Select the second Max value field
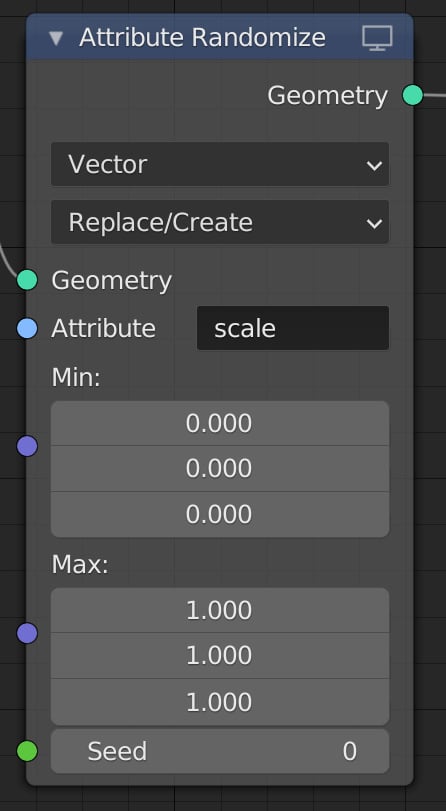446x811 pixels. click(x=220, y=656)
